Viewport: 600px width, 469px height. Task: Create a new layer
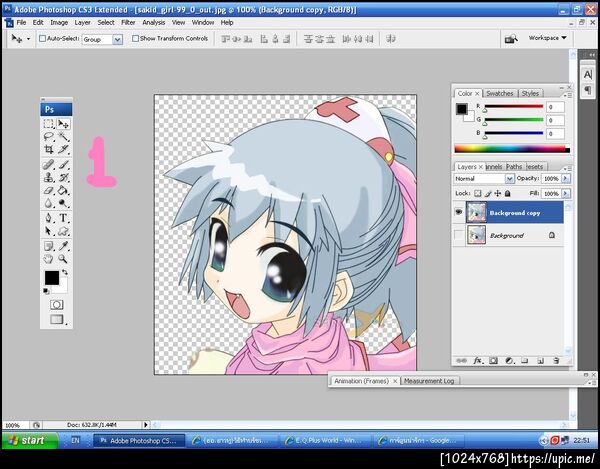(540, 360)
